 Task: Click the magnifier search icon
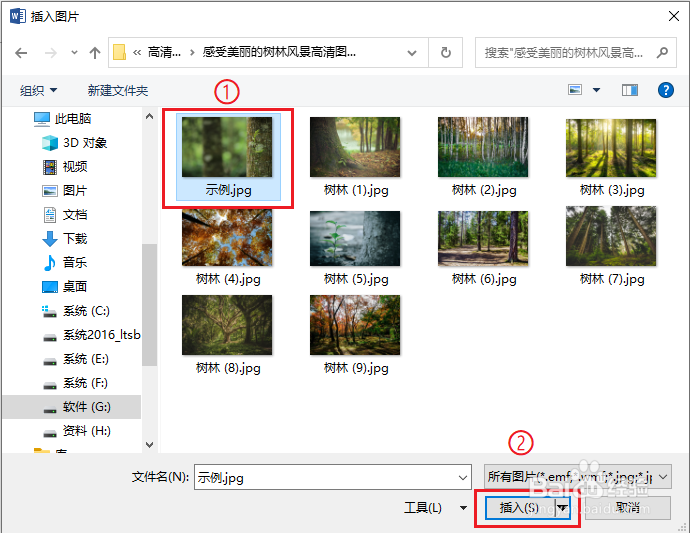pos(662,53)
